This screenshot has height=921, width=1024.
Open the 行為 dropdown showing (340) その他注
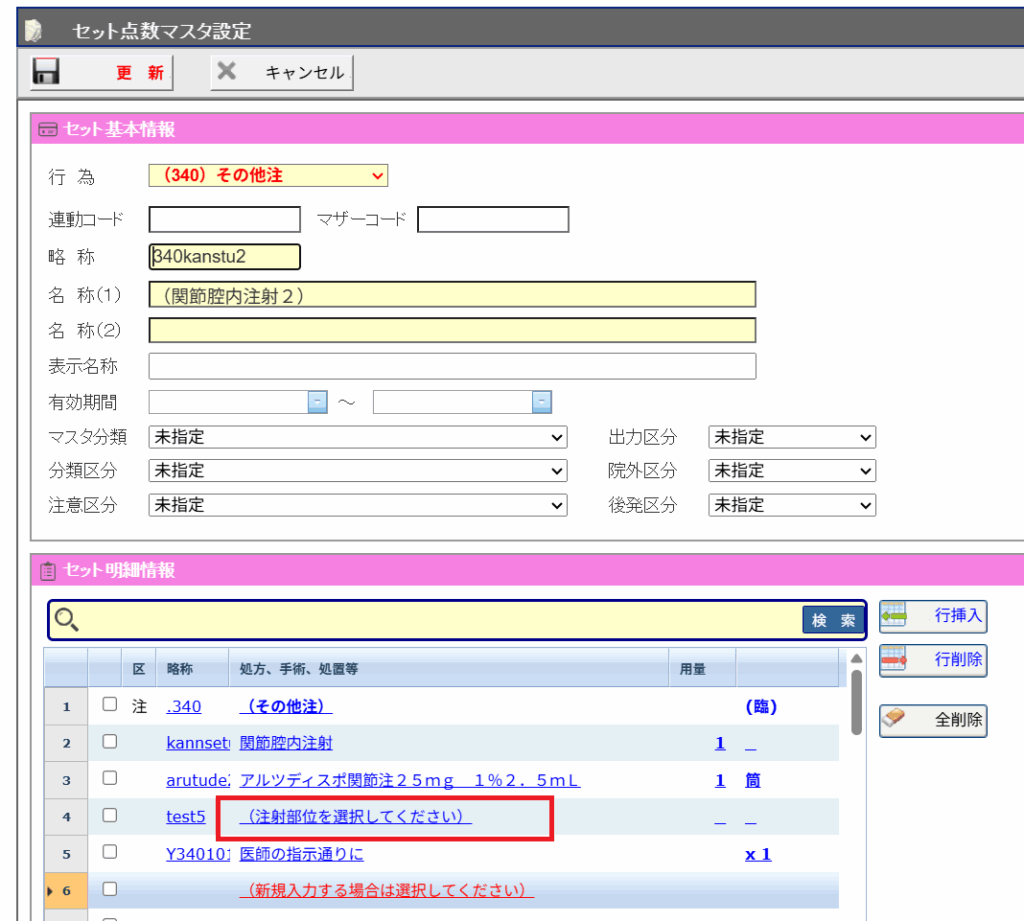268,175
